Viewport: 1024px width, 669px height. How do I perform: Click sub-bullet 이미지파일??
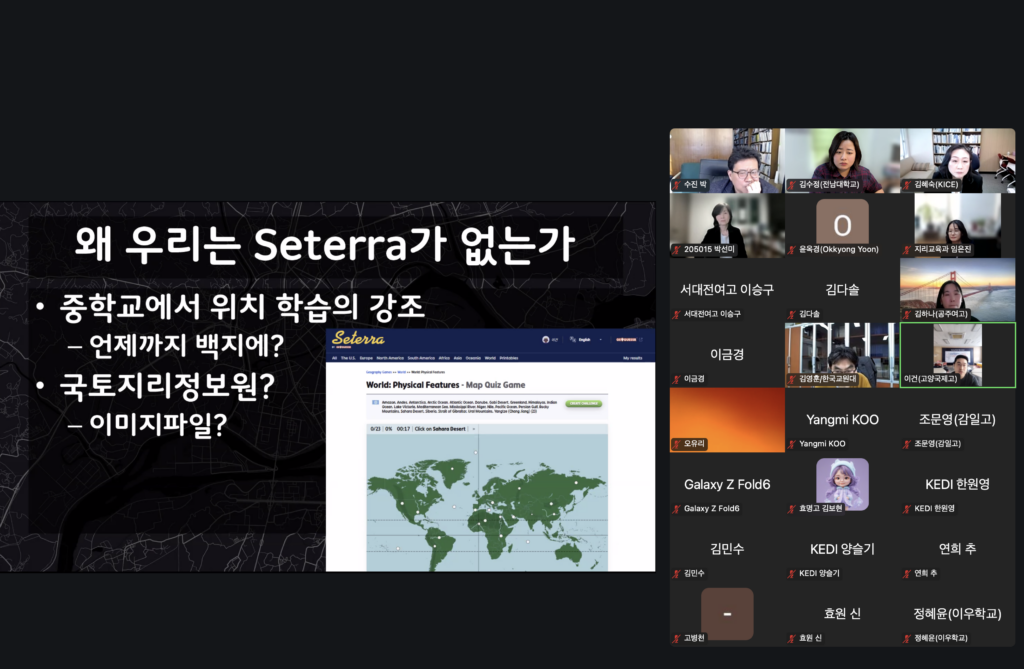tap(157, 424)
